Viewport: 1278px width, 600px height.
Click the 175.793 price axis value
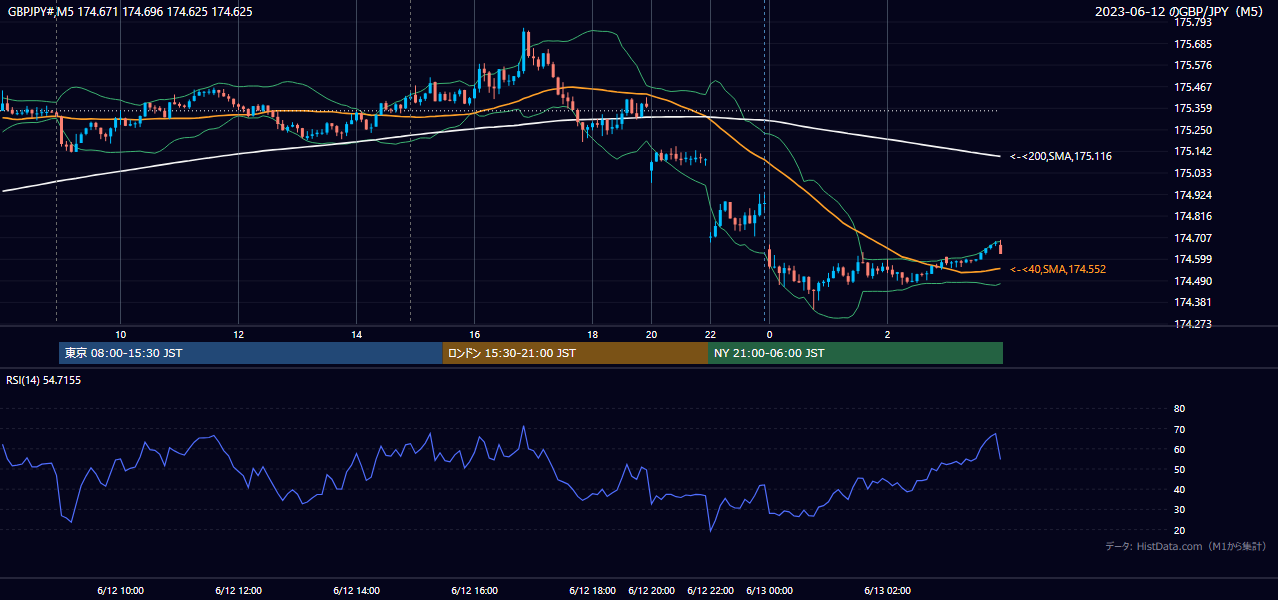click(1192, 22)
